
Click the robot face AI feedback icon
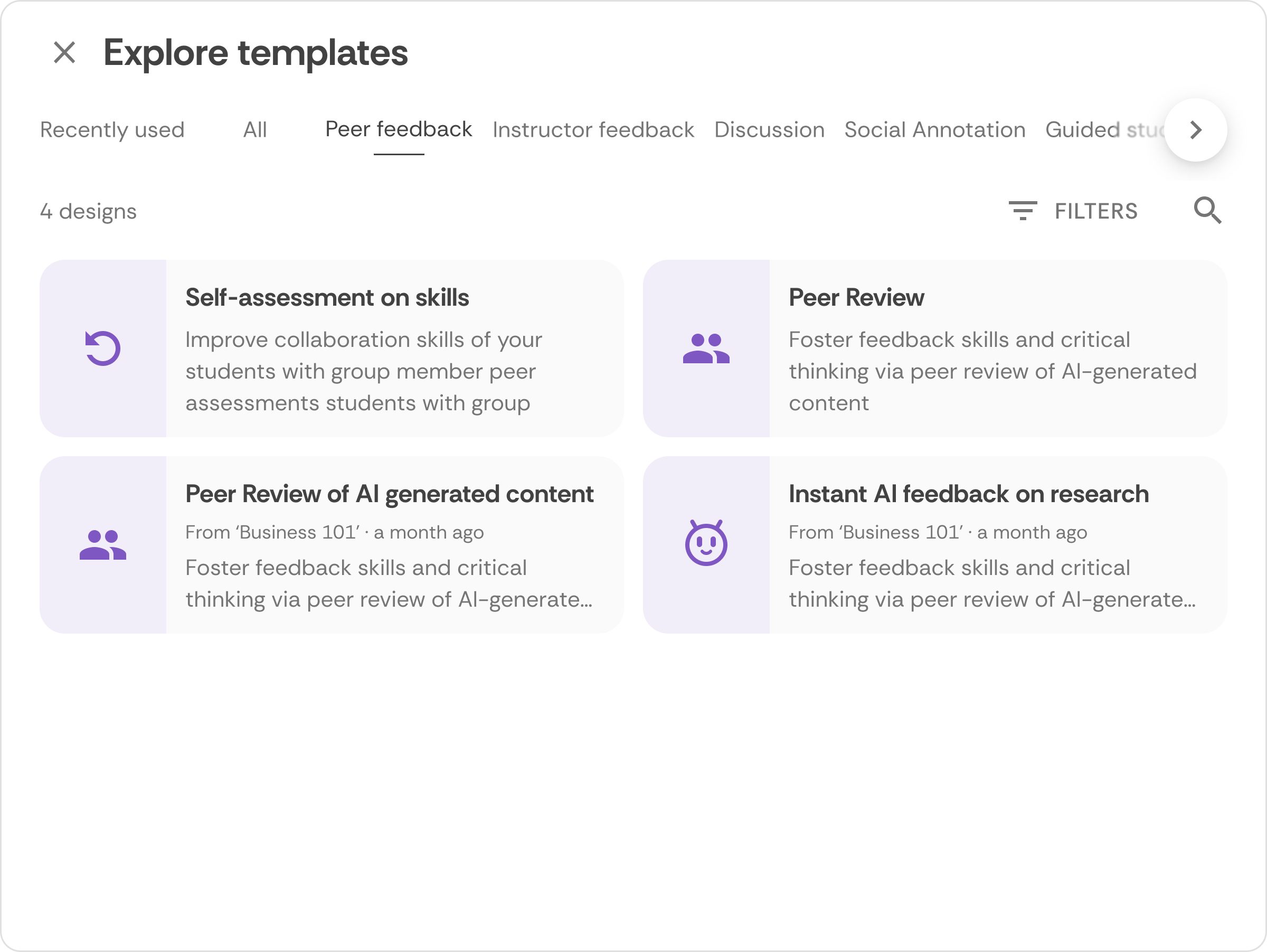point(706,543)
